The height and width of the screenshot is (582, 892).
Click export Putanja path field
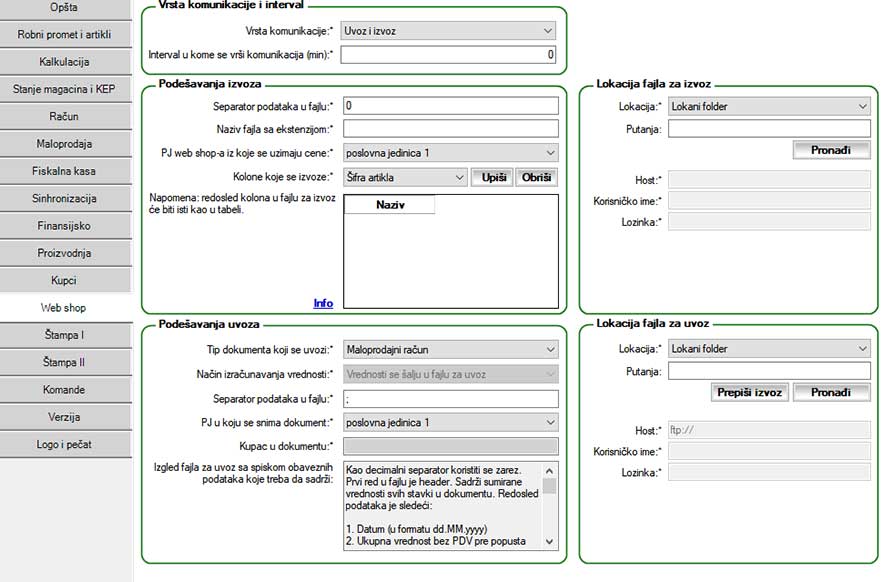[x=769, y=129]
